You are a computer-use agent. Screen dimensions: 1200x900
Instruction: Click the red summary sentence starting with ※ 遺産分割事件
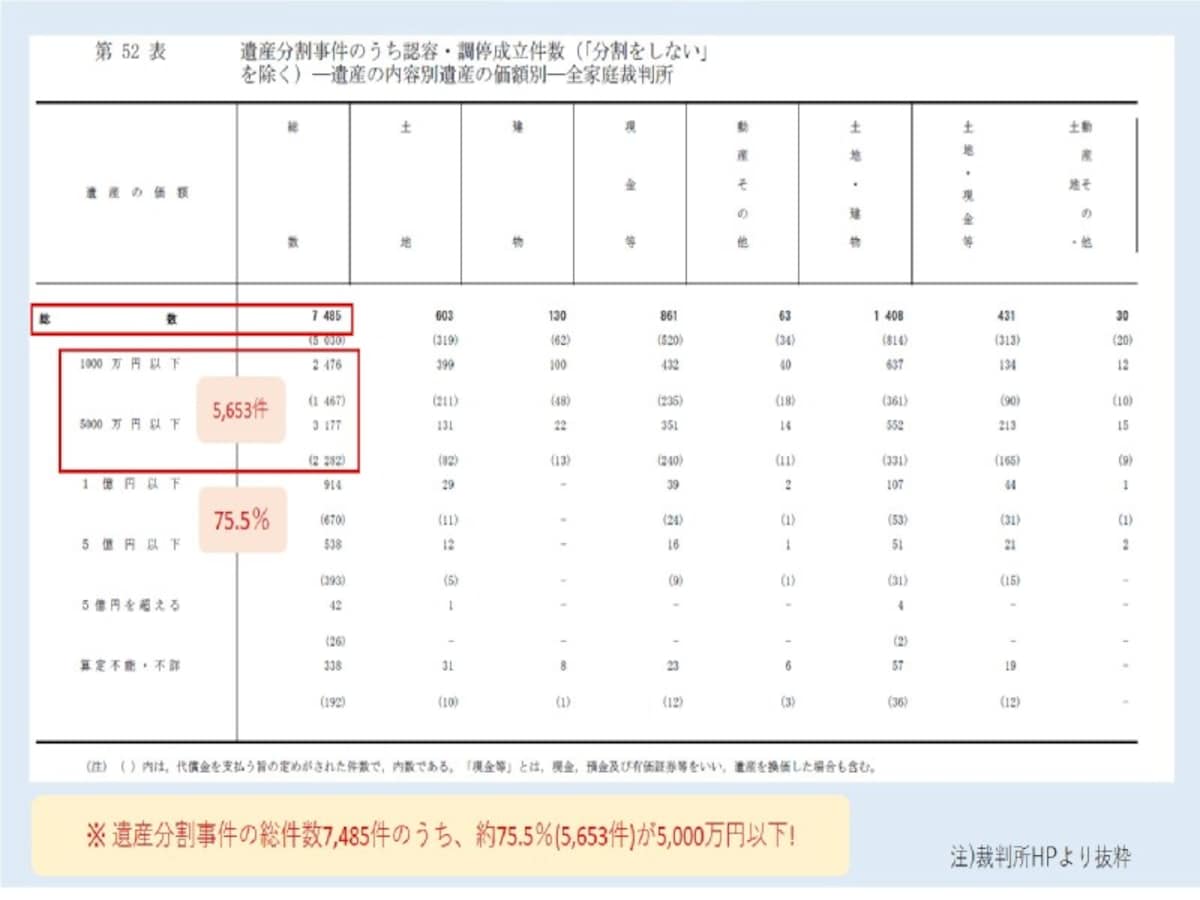[441, 836]
